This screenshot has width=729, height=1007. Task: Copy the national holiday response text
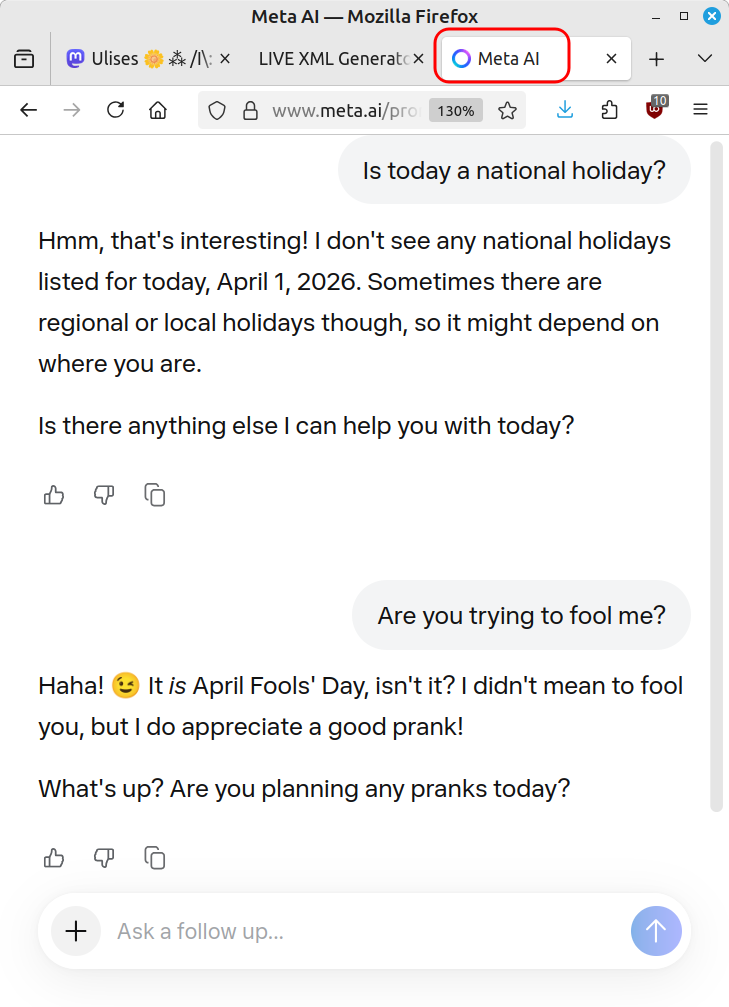click(x=155, y=494)
